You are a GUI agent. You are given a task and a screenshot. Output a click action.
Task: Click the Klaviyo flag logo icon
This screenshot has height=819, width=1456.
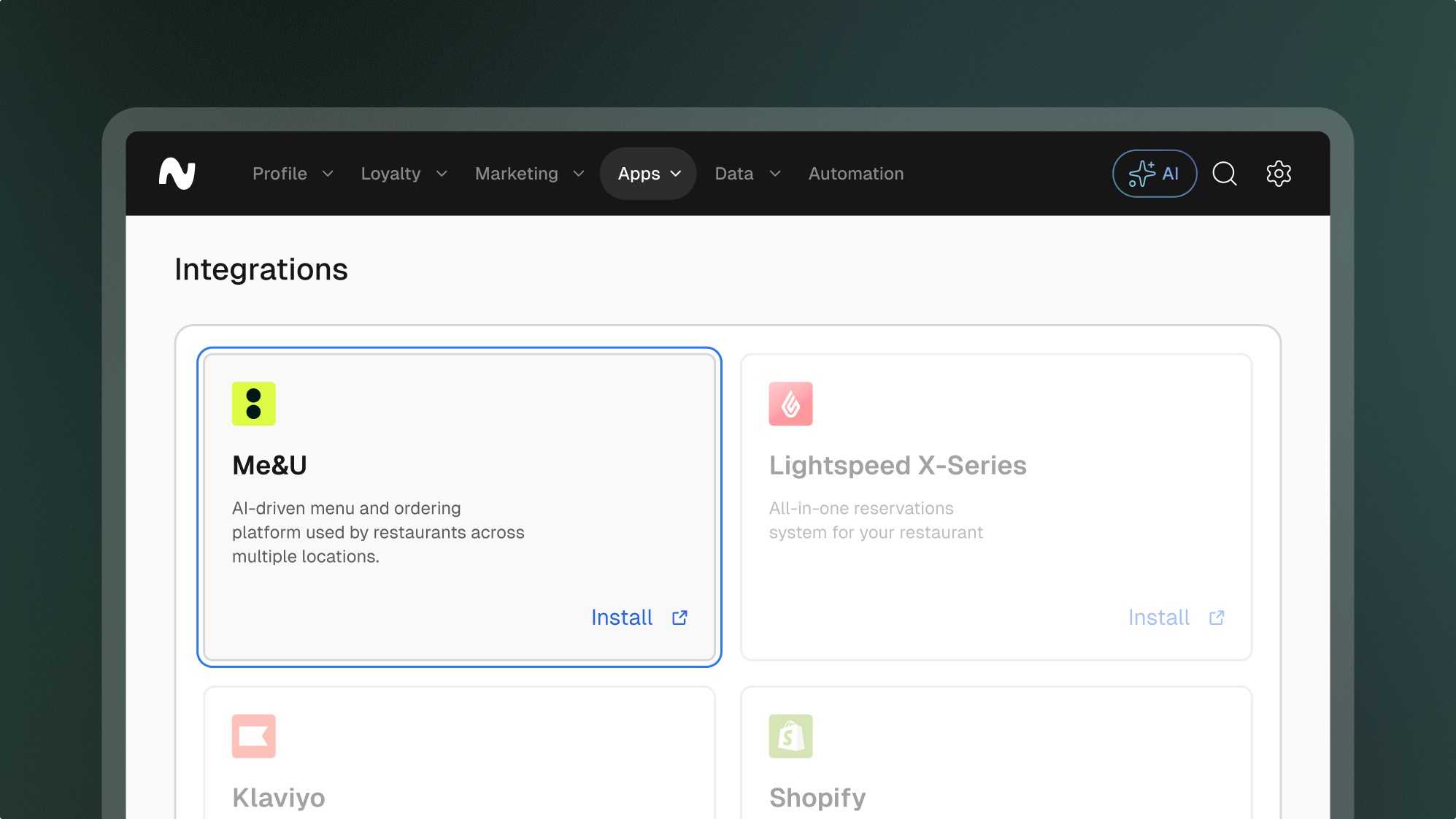pos(253,736)
